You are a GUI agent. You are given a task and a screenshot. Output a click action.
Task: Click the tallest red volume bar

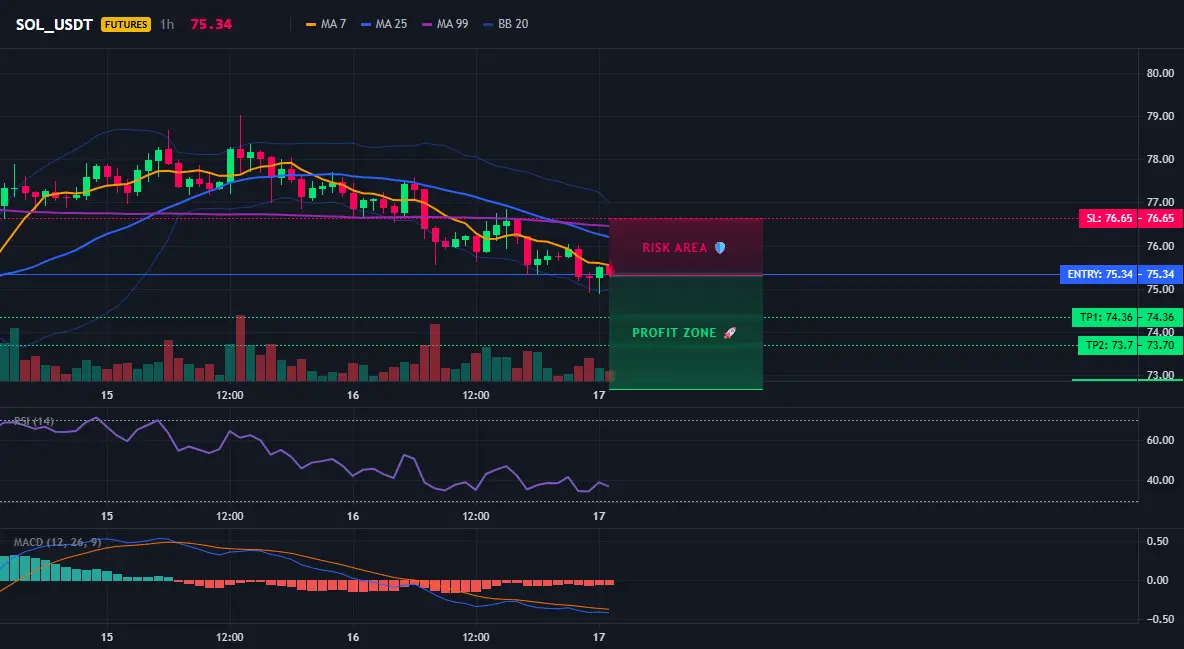coord(241,348)
